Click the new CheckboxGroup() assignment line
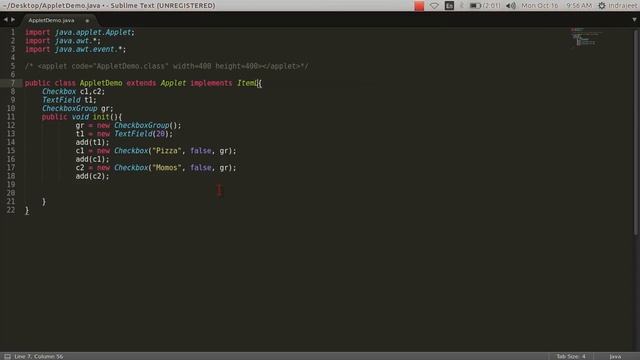Image resolution: width=640 pixels, height=360 pixels. (x=128, y=125)
